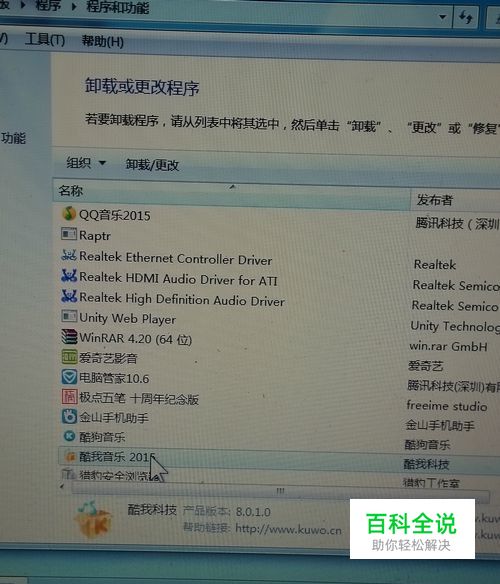Click the 金山手机助手 icon
This screenshot has height=584, width=500.
[x=69, y=416]
